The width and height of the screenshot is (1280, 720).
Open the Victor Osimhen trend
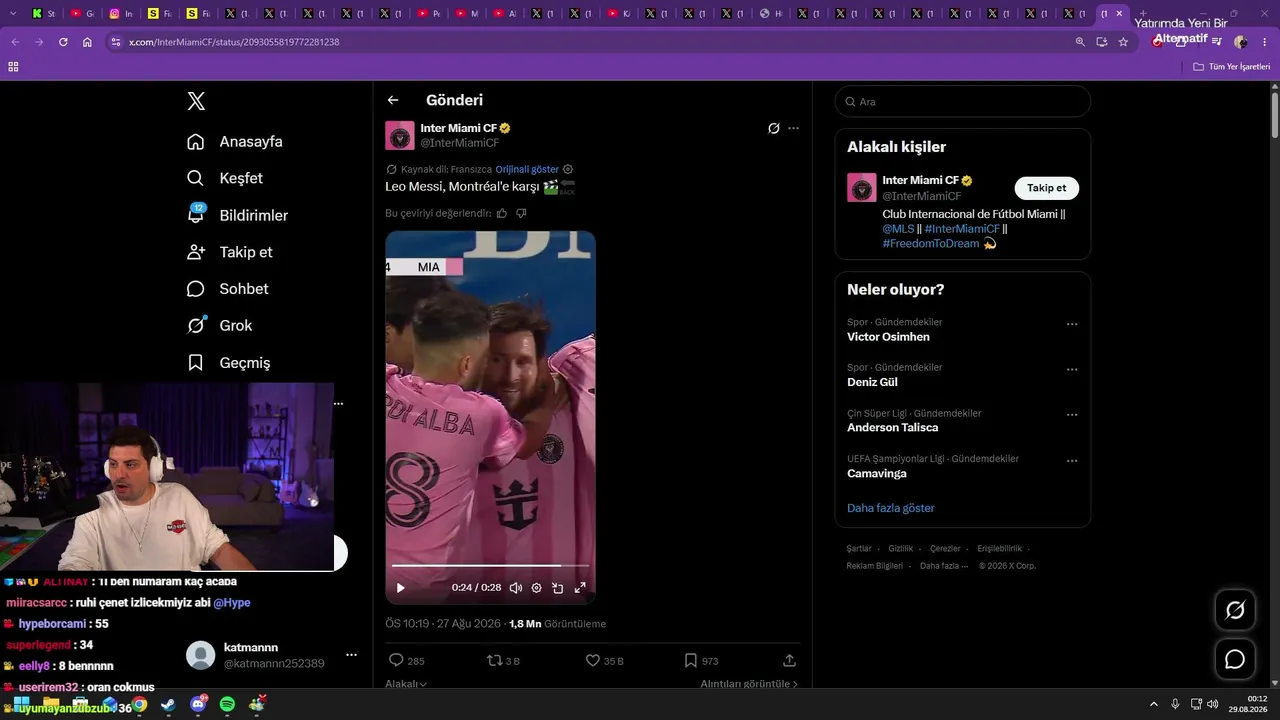888,337
